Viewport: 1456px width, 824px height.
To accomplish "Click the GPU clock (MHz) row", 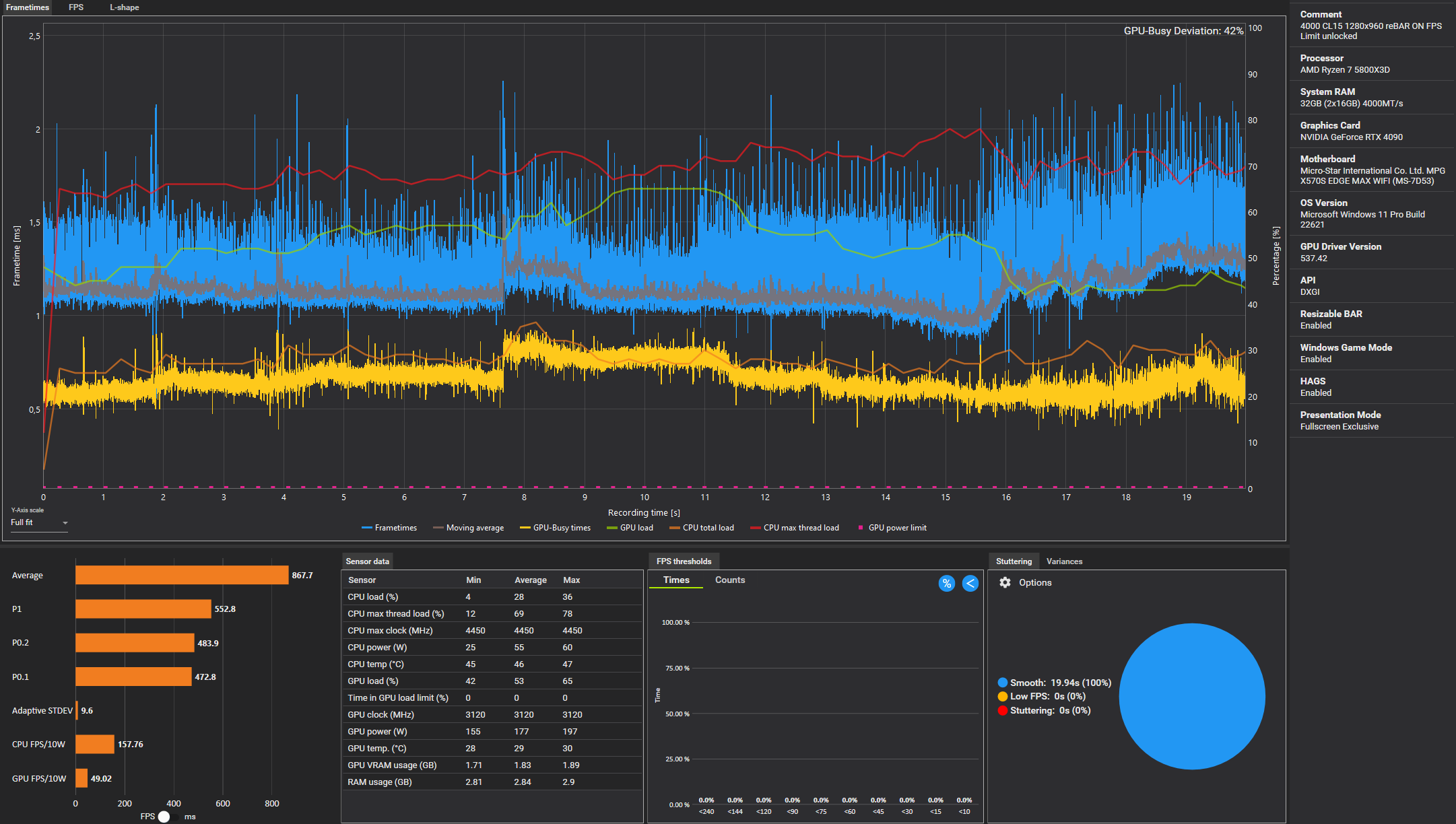I will click(x=492, y=714).
